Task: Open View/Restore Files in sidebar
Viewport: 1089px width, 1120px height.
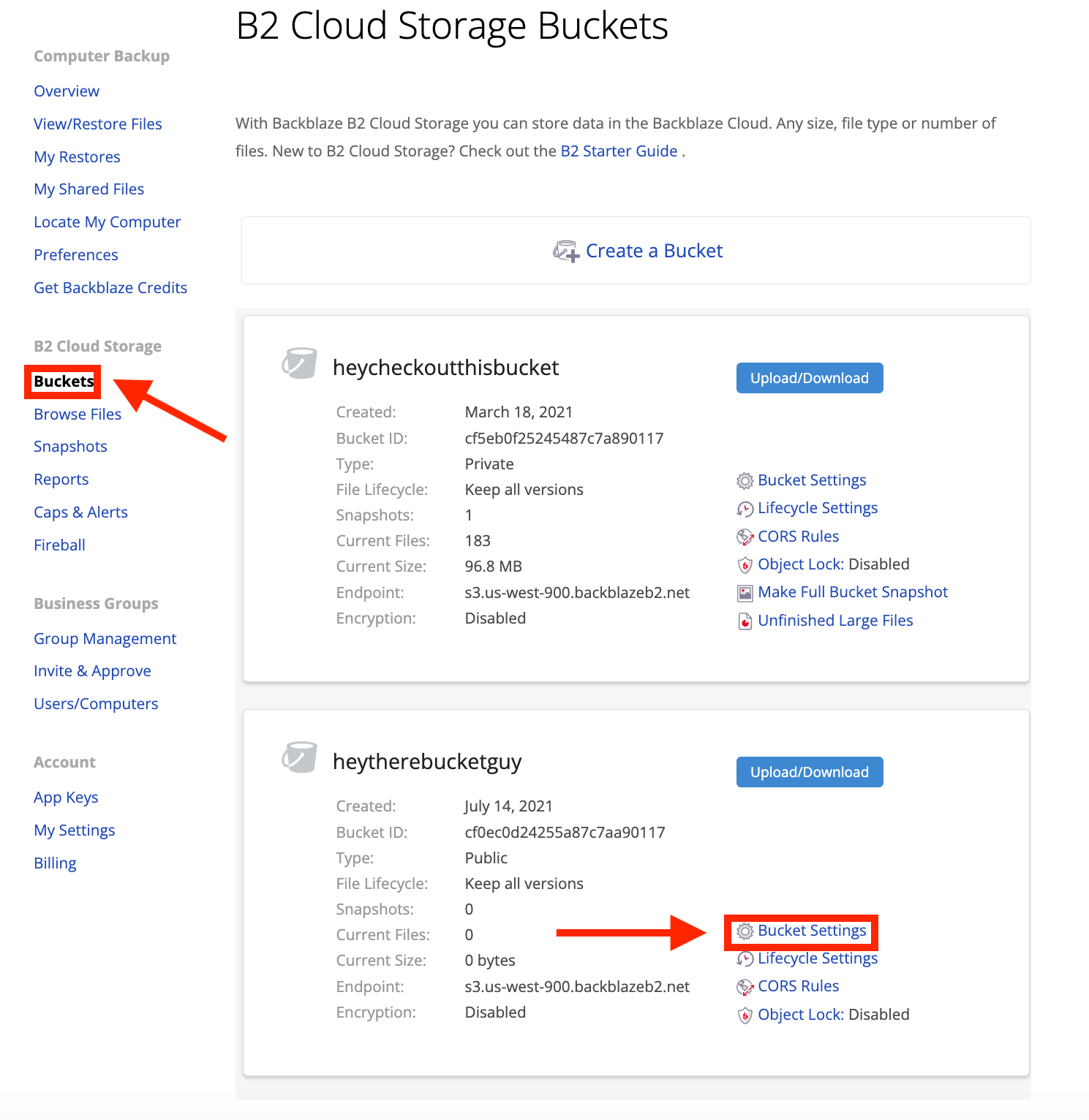Action: [x=98, y=124]
